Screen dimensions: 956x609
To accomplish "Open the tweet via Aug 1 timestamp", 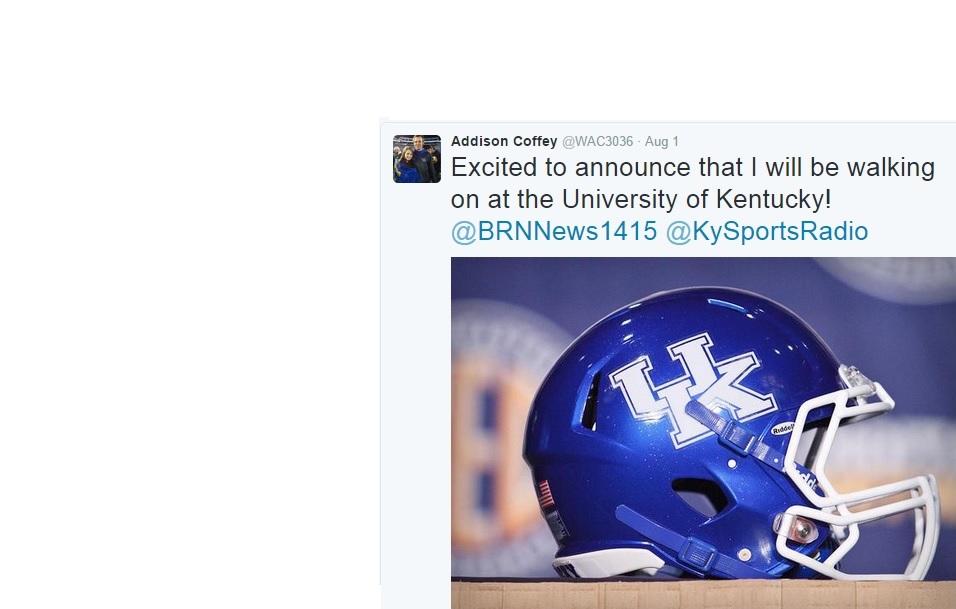I will pos(662,141).
